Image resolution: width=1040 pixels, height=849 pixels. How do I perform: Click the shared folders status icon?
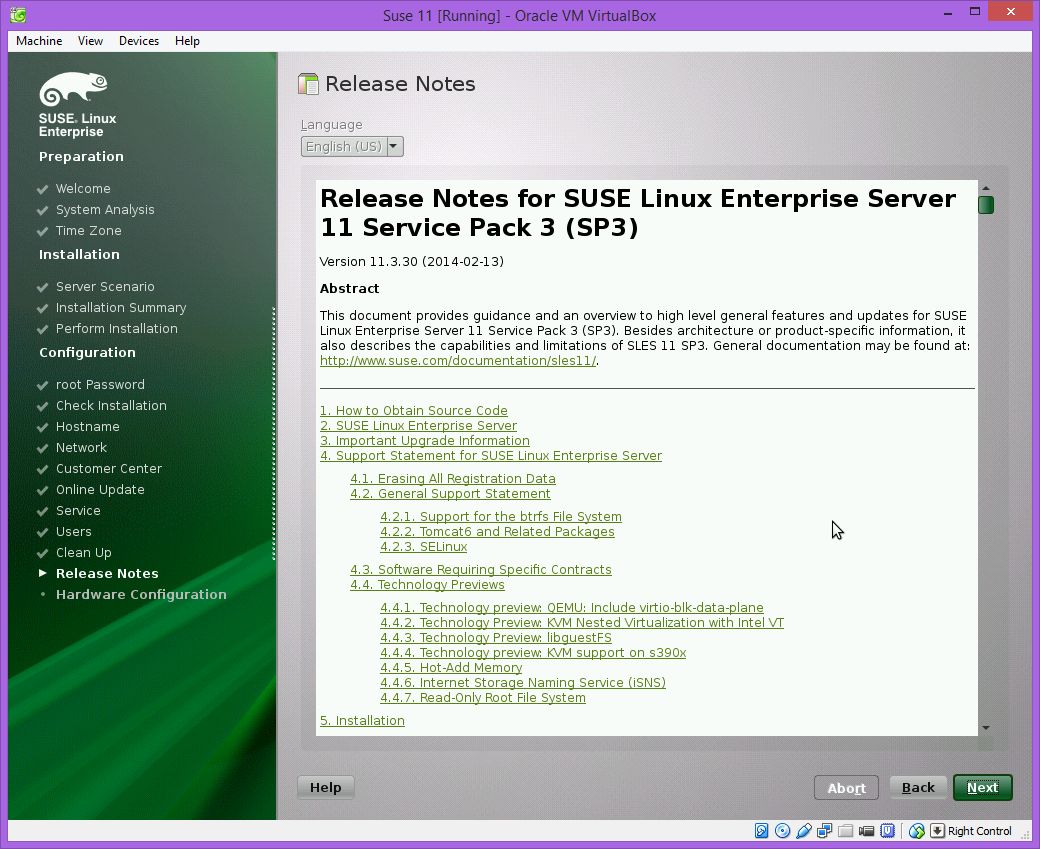(x=845, y=830)
